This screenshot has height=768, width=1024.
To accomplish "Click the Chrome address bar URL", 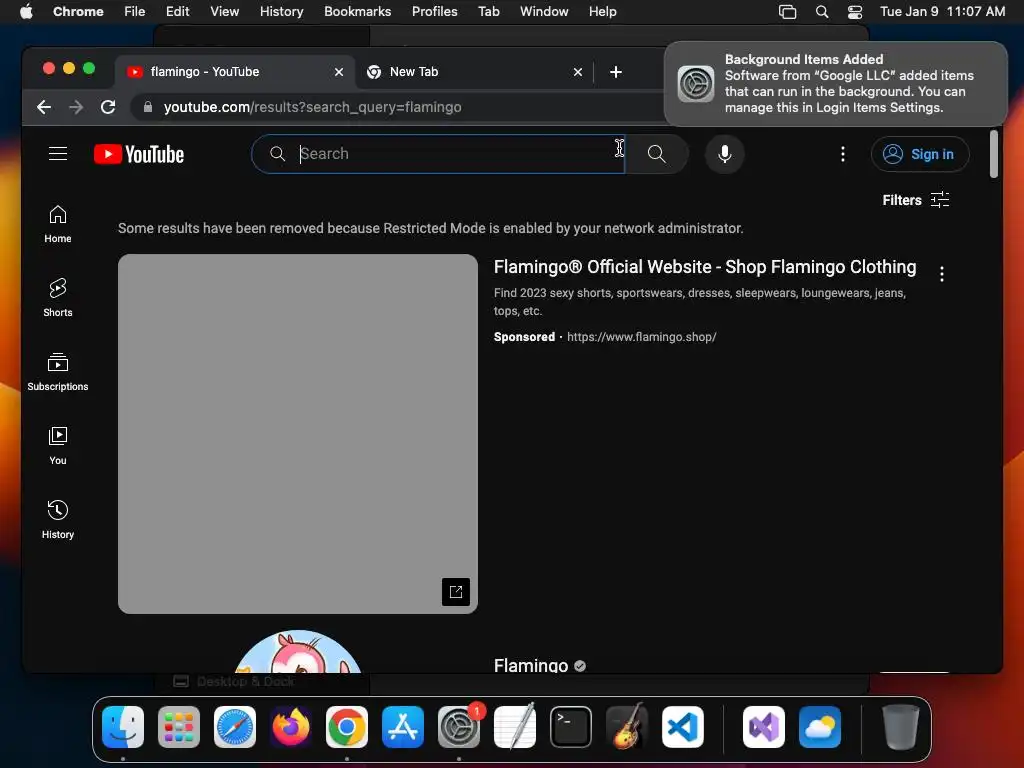I will coord(312,107).
